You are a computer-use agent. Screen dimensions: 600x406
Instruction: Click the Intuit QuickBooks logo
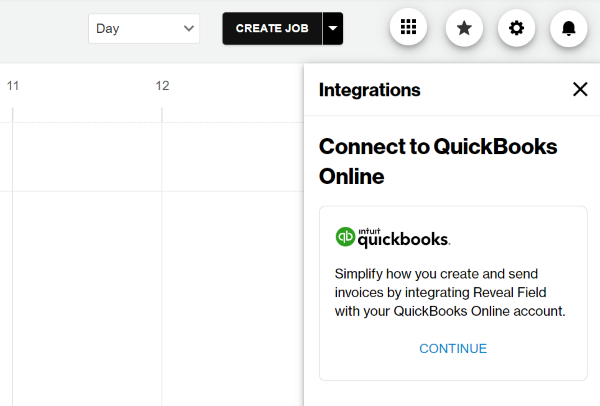tap(393, 237)
